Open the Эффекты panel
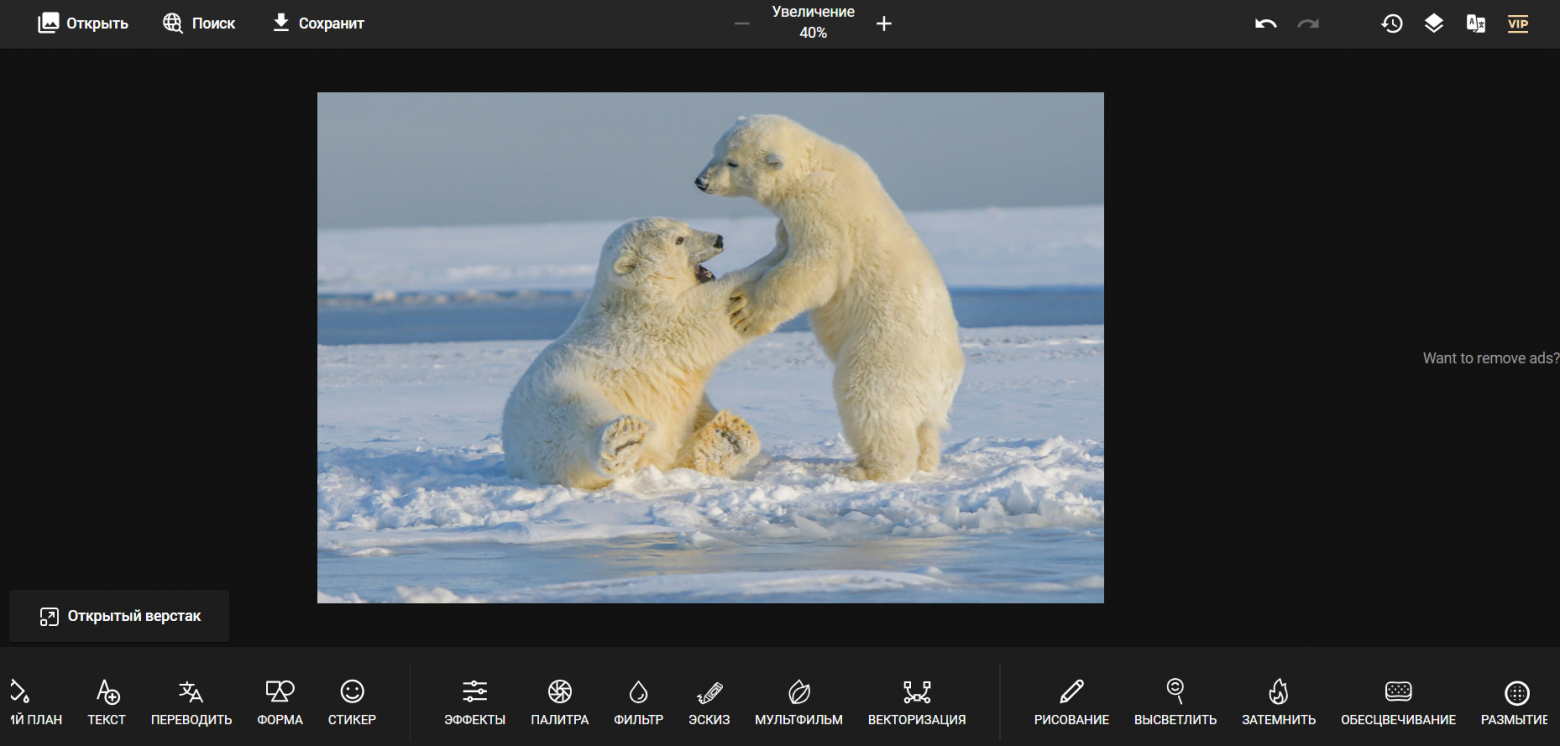 click(x=474, y=700)
